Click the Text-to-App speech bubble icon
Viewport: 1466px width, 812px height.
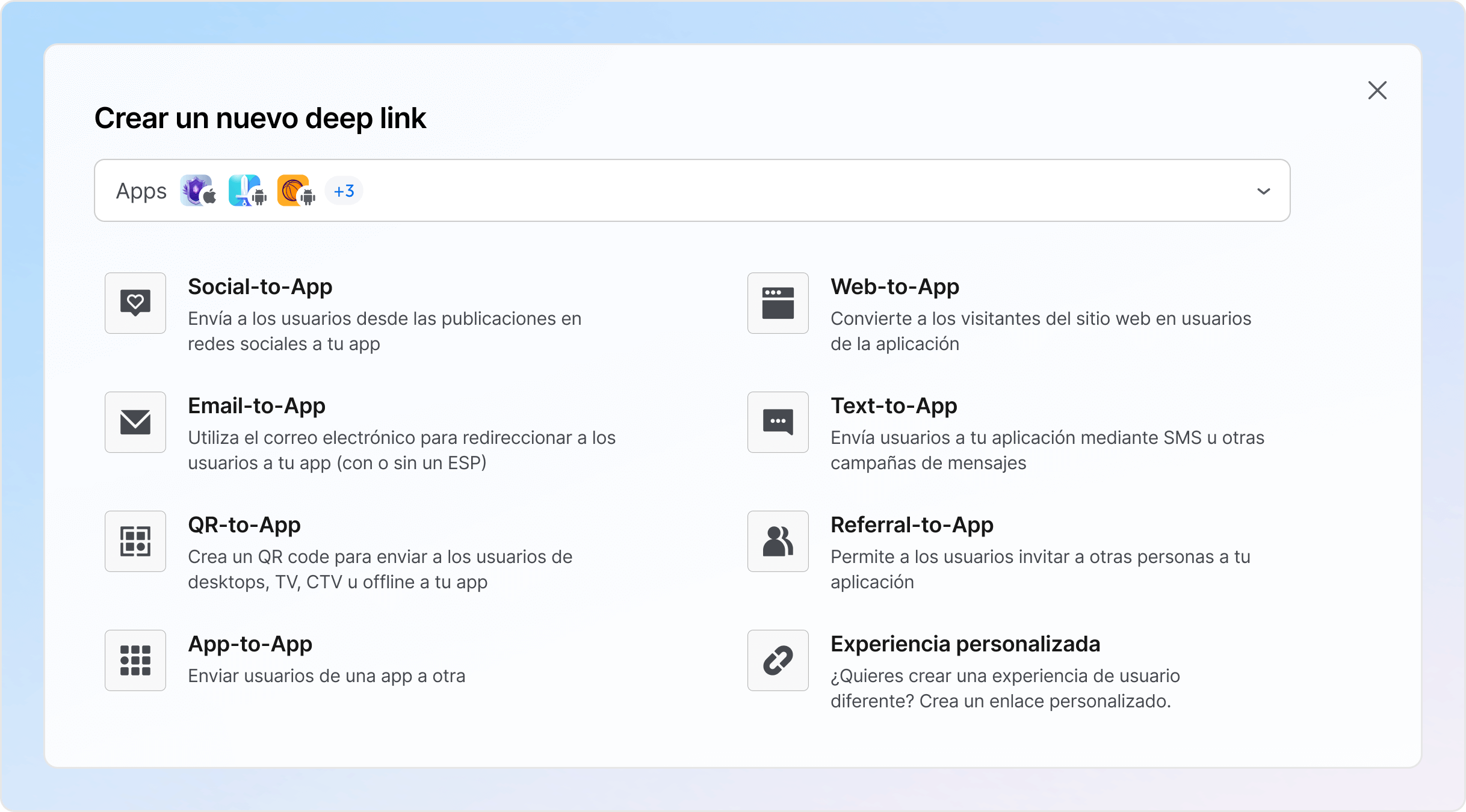(778, 422)
